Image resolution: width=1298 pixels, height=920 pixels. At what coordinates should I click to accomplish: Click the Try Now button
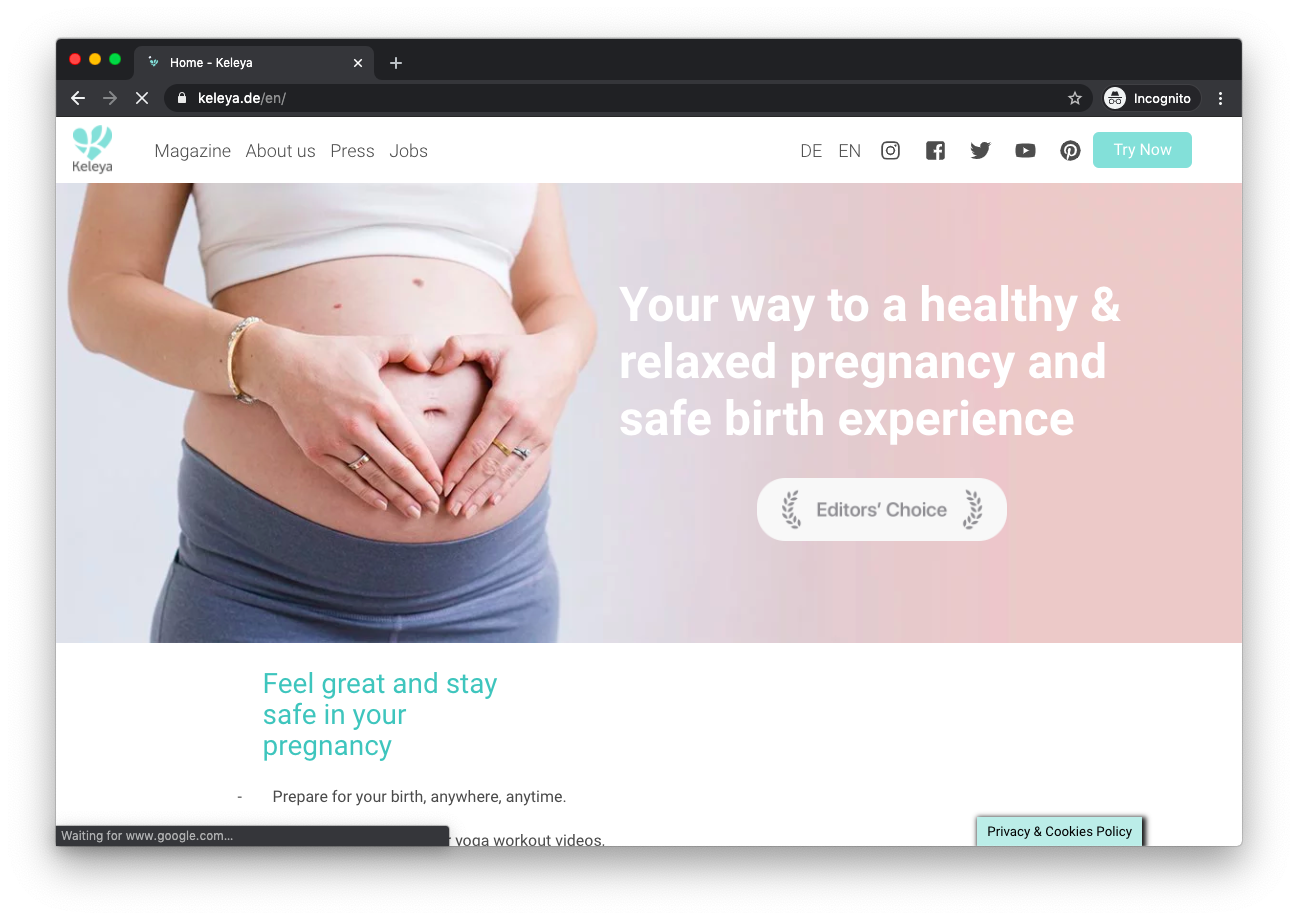pos(1142,150)
